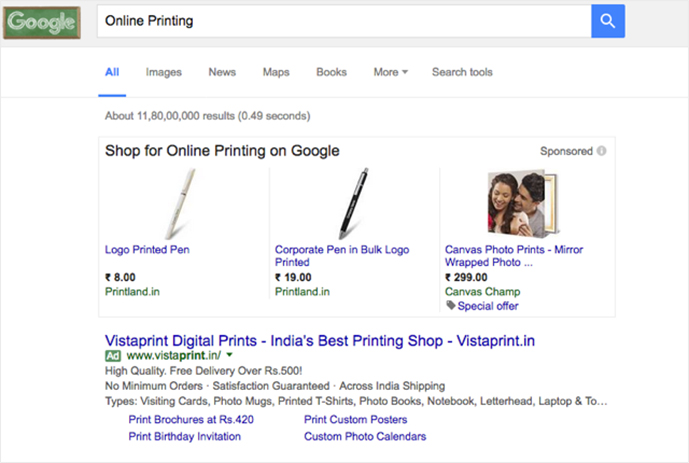
Task: Open Search tools options
Action: point(462,72)
